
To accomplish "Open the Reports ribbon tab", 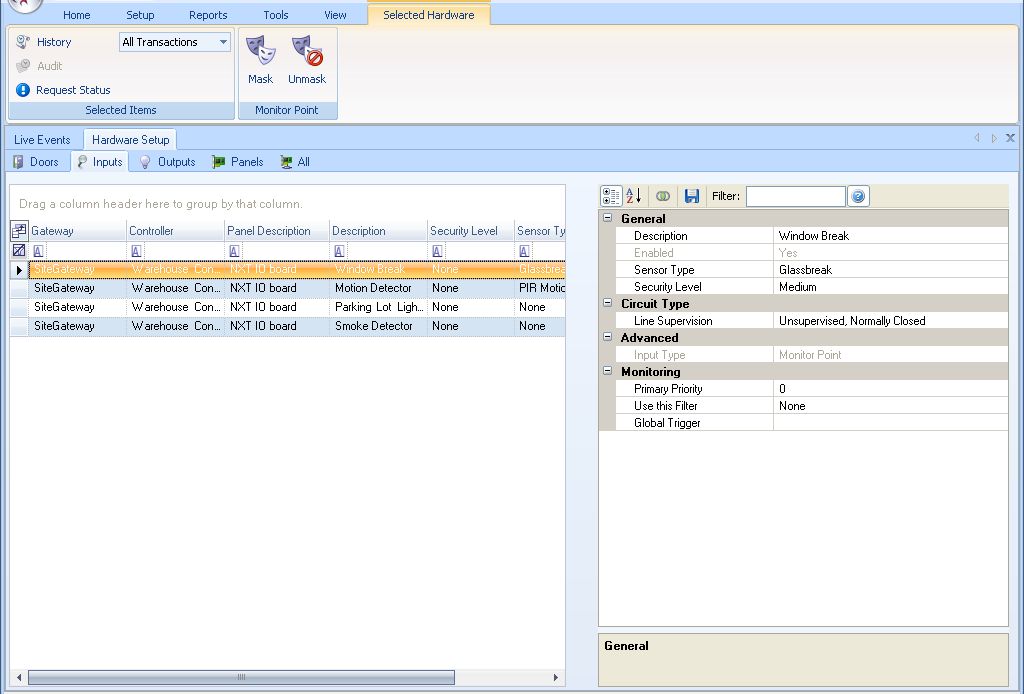I will 208,15.
